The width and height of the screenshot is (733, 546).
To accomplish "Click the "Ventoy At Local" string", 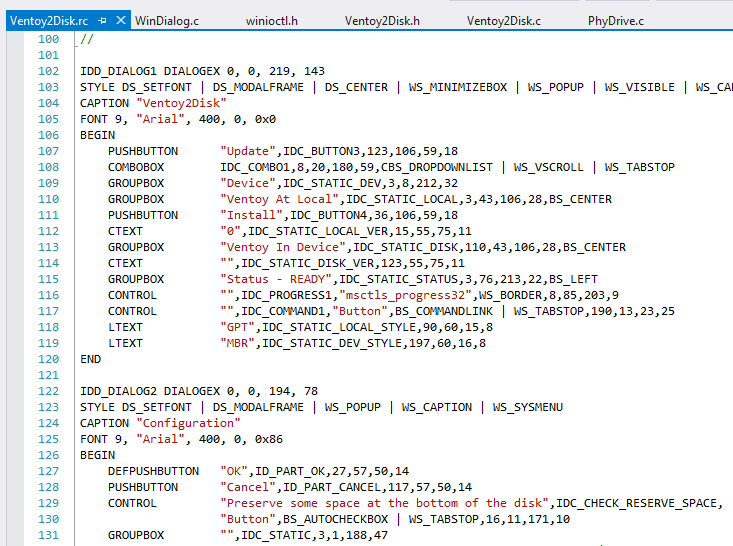I will (279, 199).
